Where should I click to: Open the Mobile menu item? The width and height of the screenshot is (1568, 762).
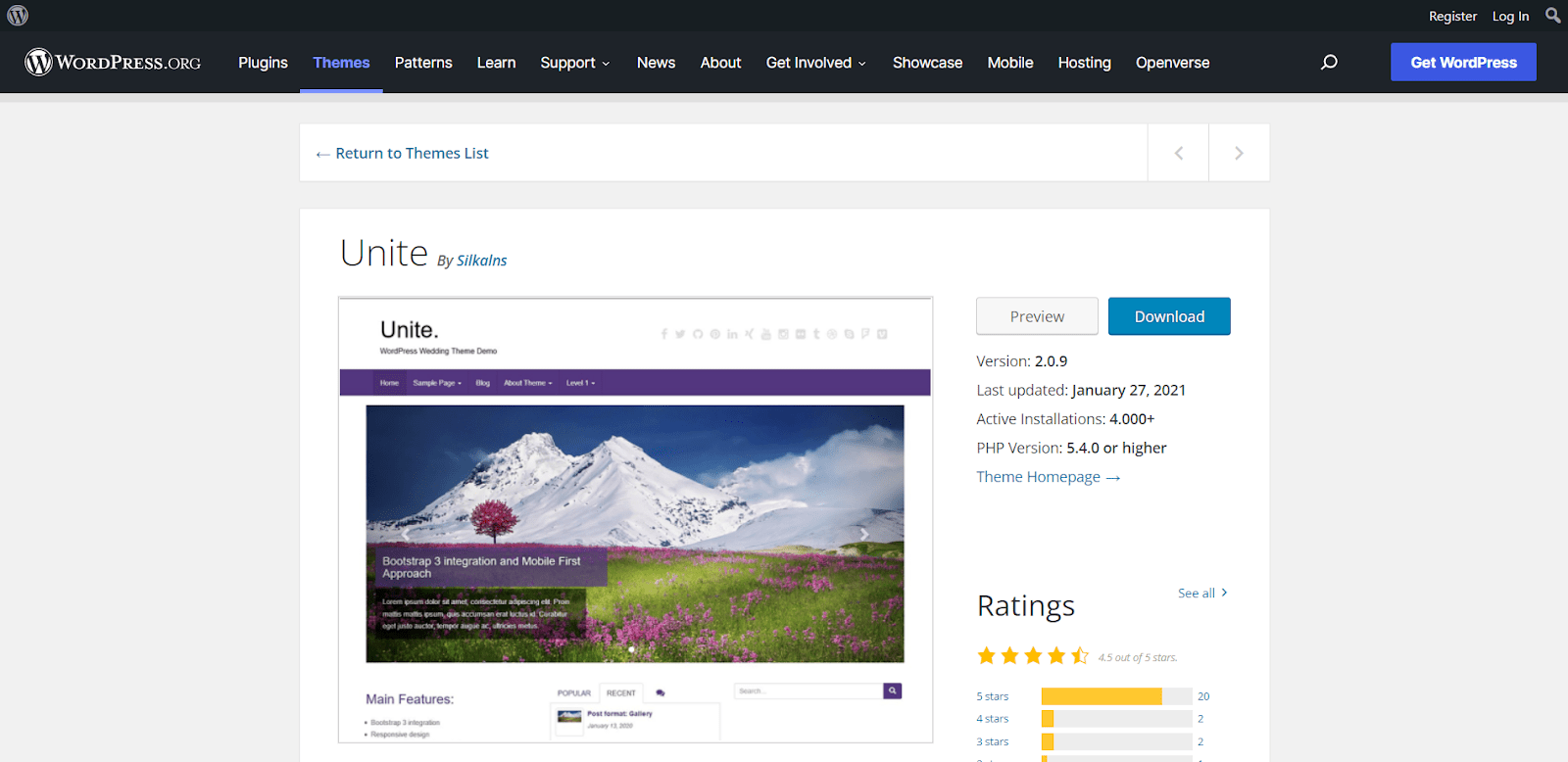tap(1010, 62)
